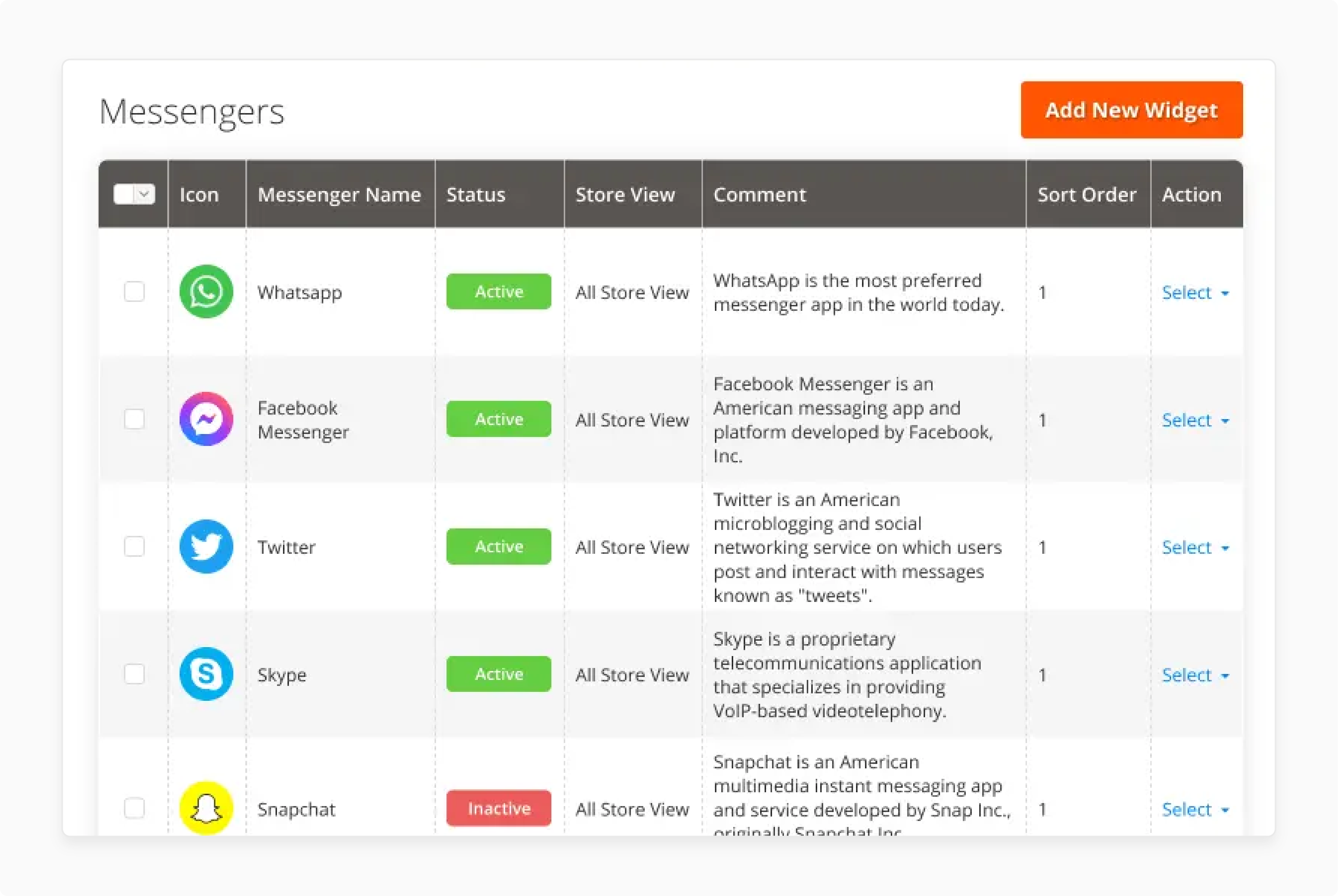The image size is (1338, 896).
Task: Tick the Facebook Messenger row checkbox
Action: point(134,419)
